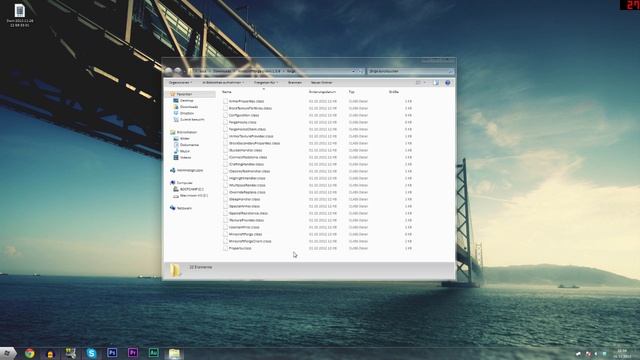Select the ISpecialResistance.class file
Screen dimensions: 640x360
(x=248, y=213)
